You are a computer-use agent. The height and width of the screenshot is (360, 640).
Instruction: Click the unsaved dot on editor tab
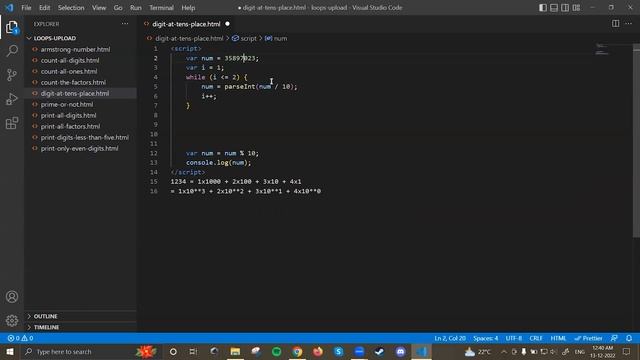tap(227, 24)
